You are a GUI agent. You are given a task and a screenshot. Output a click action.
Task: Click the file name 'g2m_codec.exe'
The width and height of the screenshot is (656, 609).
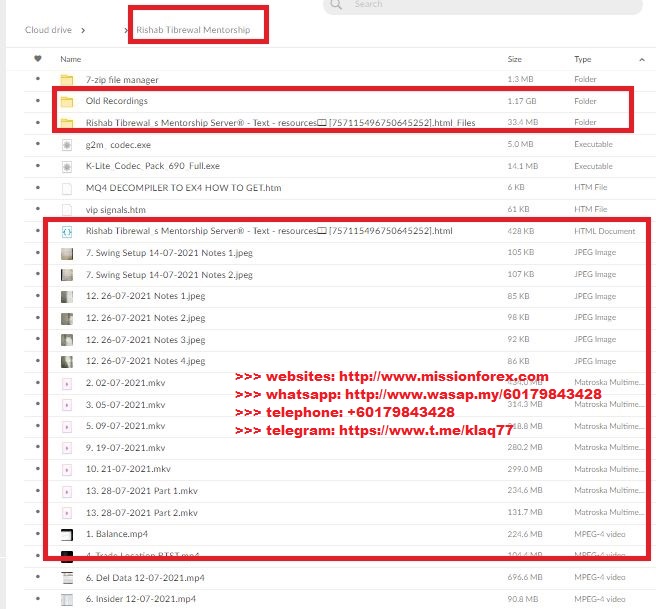(118, 145)
